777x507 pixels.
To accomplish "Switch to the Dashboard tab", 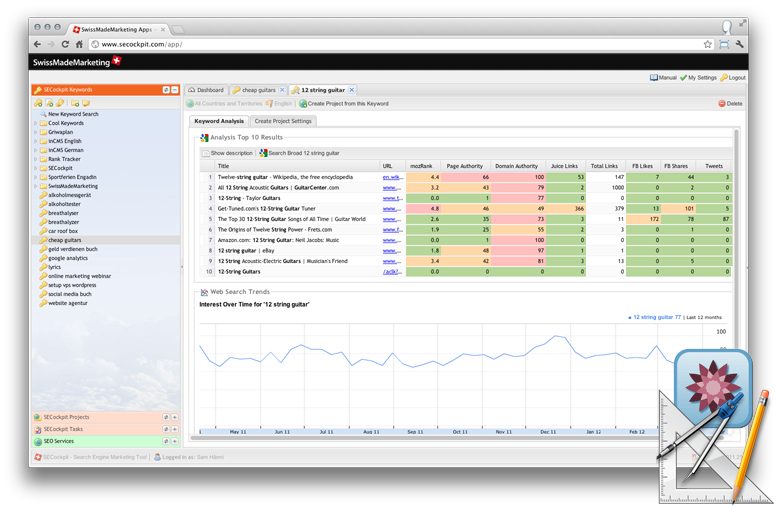I will click(206, 90).
